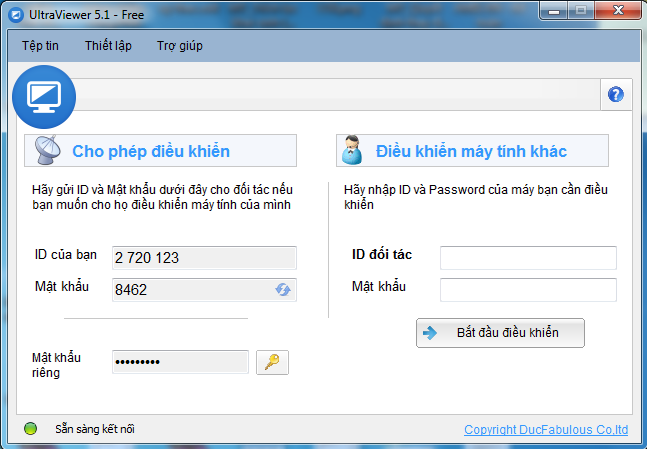
Task: Focus the ID đối tác input field
Action: [528, 258]
